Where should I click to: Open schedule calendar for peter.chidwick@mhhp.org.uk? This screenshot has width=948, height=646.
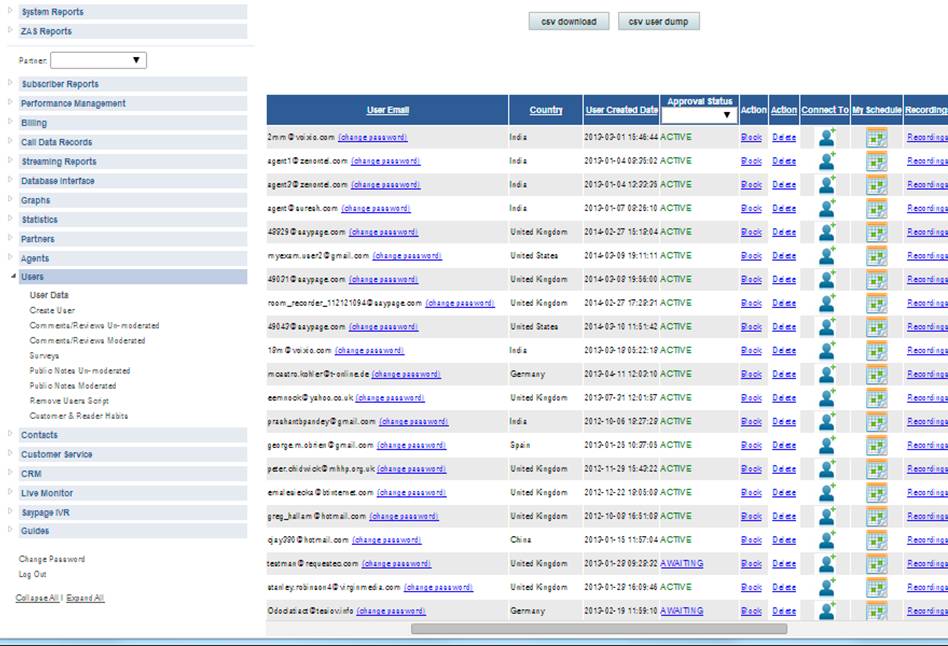(876, 469)
